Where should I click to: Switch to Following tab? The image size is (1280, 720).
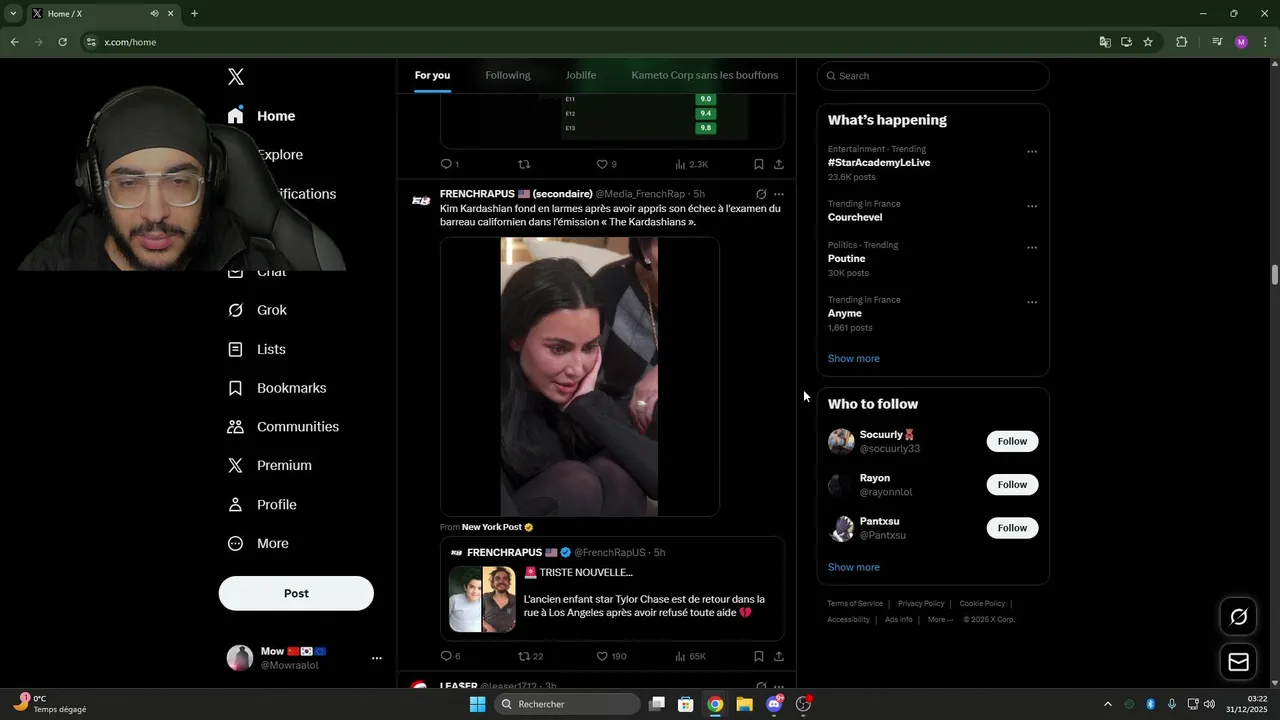[x=508, y=75]
